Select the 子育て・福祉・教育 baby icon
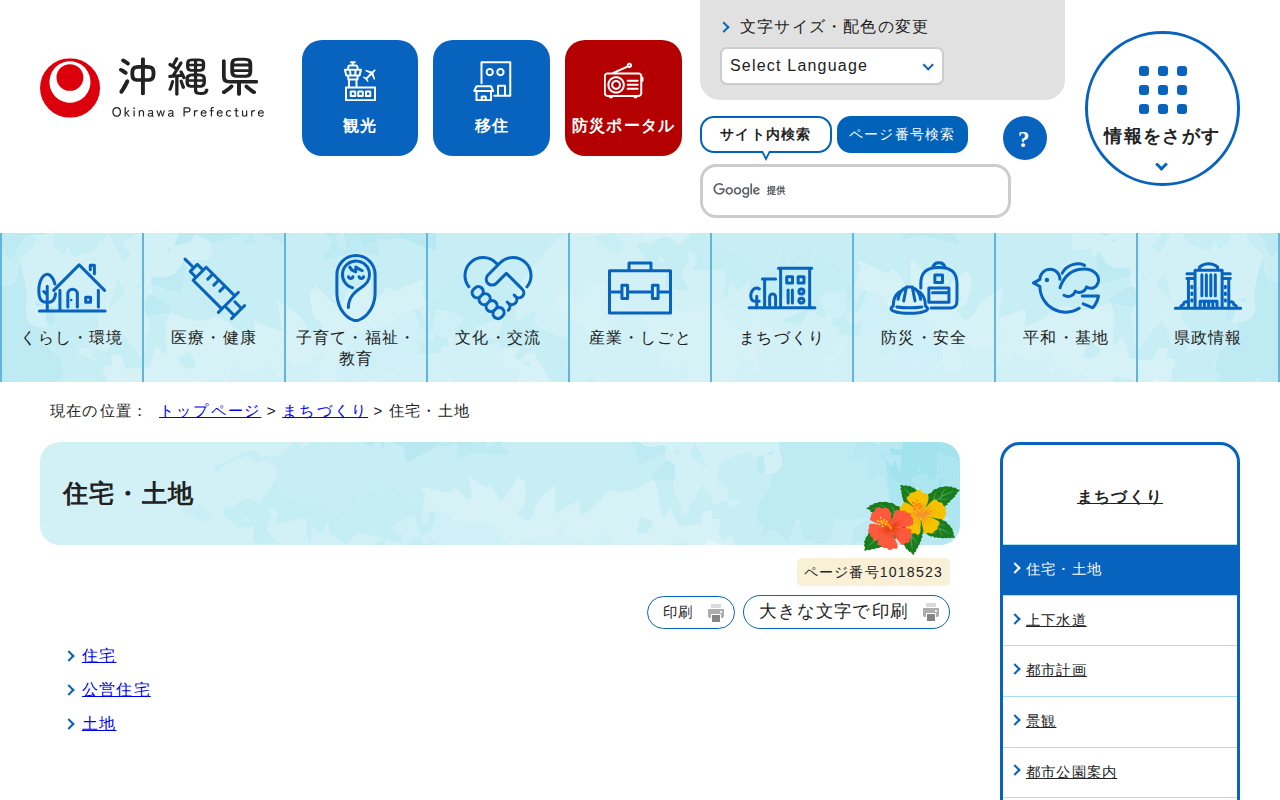The width and height of the screenshot is (1280, 800). 356,287
